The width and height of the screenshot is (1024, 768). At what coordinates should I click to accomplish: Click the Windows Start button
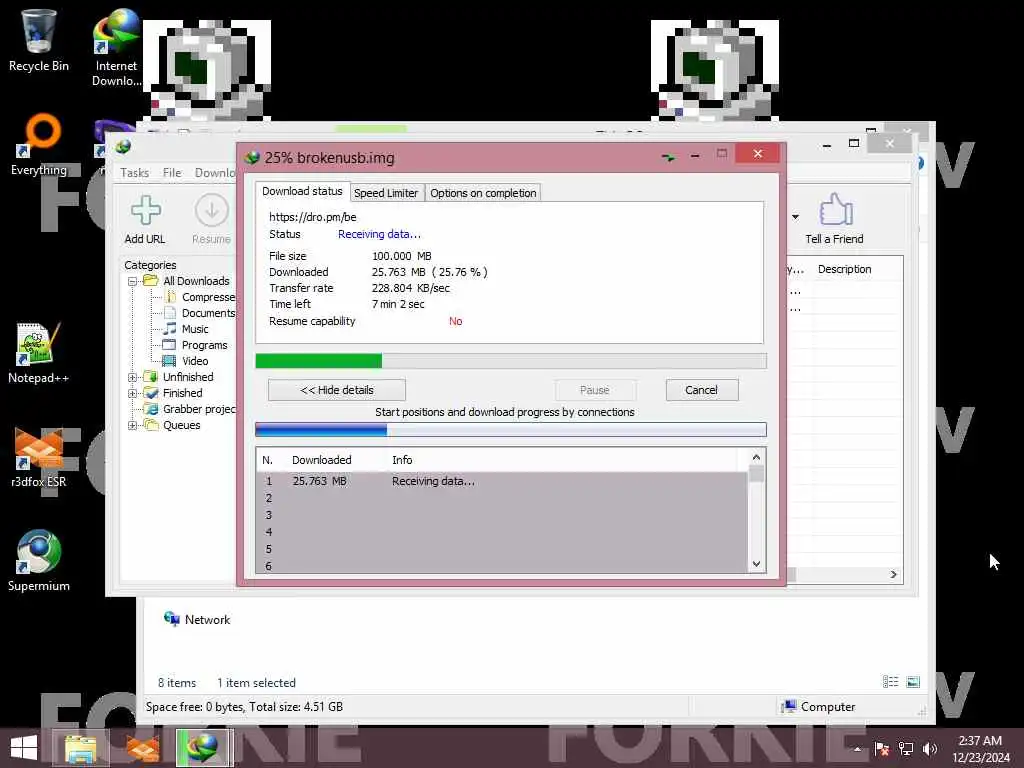coord(24,748)
